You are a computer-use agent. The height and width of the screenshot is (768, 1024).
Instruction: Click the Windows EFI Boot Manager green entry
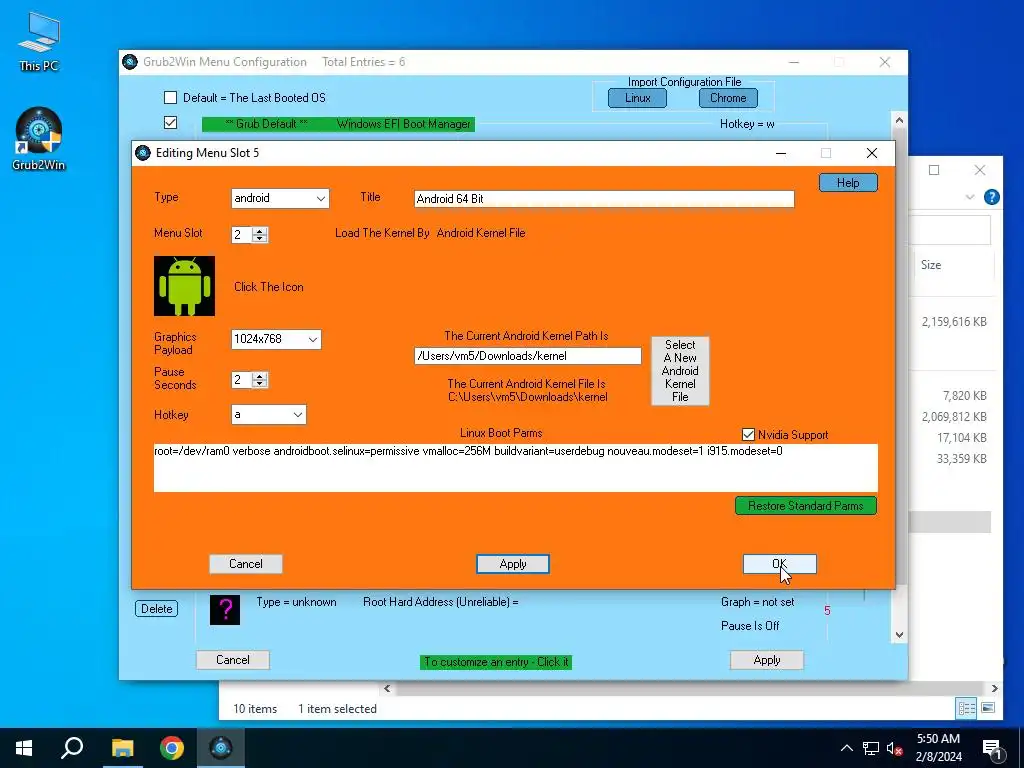point(338,124)
